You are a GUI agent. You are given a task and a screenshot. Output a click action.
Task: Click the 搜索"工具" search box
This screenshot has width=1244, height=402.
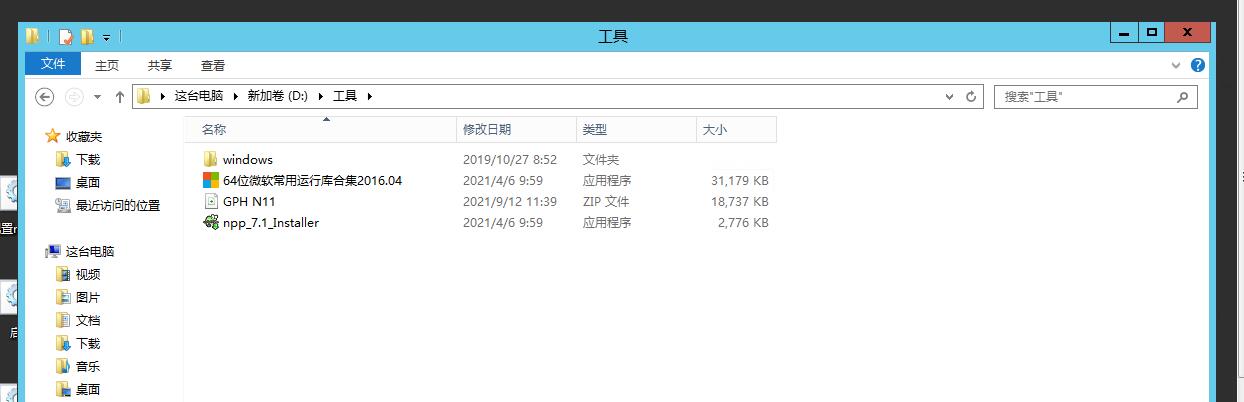[1083, 97]
